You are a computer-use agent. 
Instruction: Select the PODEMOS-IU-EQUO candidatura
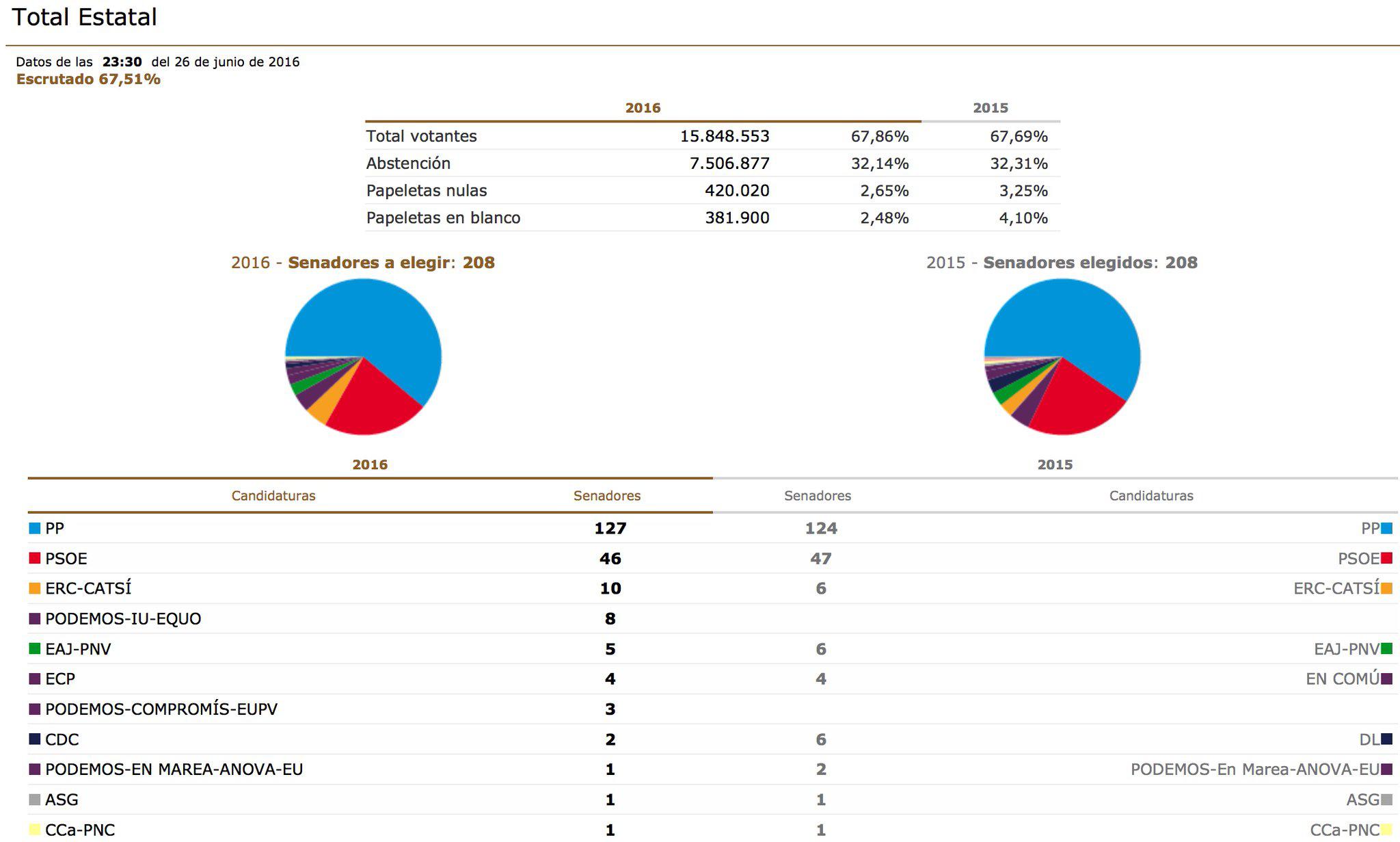(123, 619)
